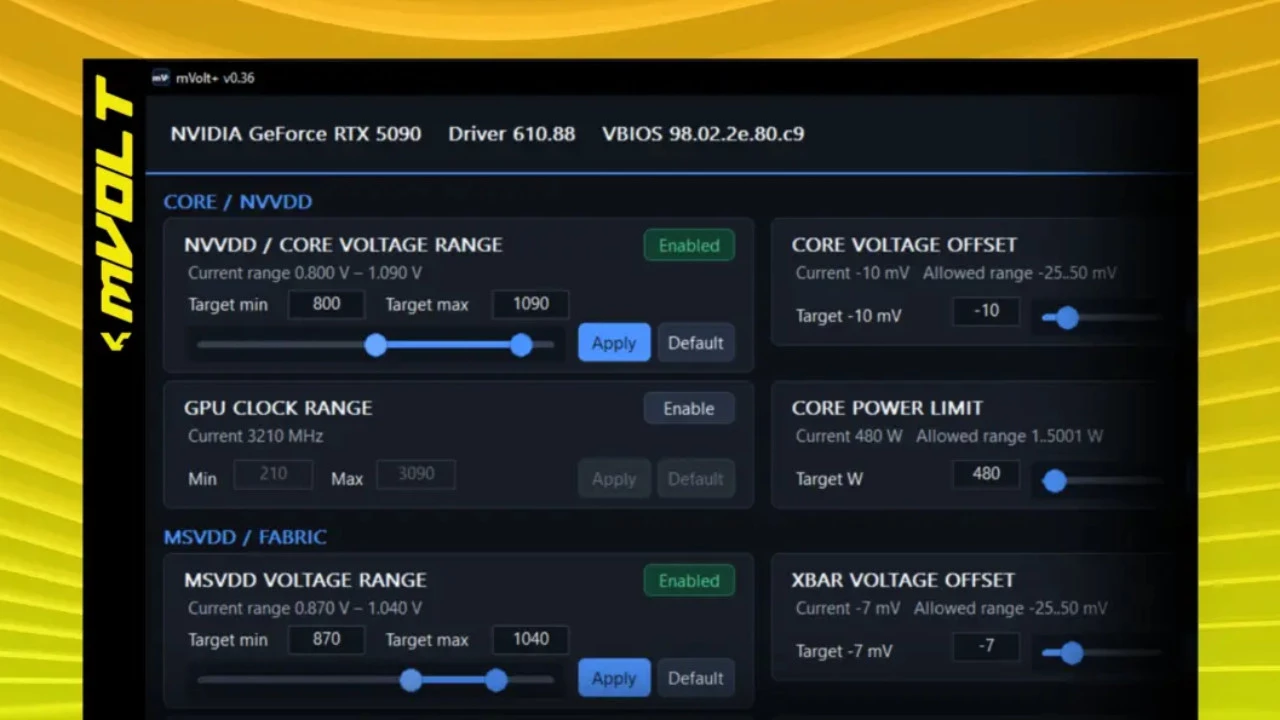Click the greyed Apply button for GPU clock range

pyautogui.click(x=614, y=479)
